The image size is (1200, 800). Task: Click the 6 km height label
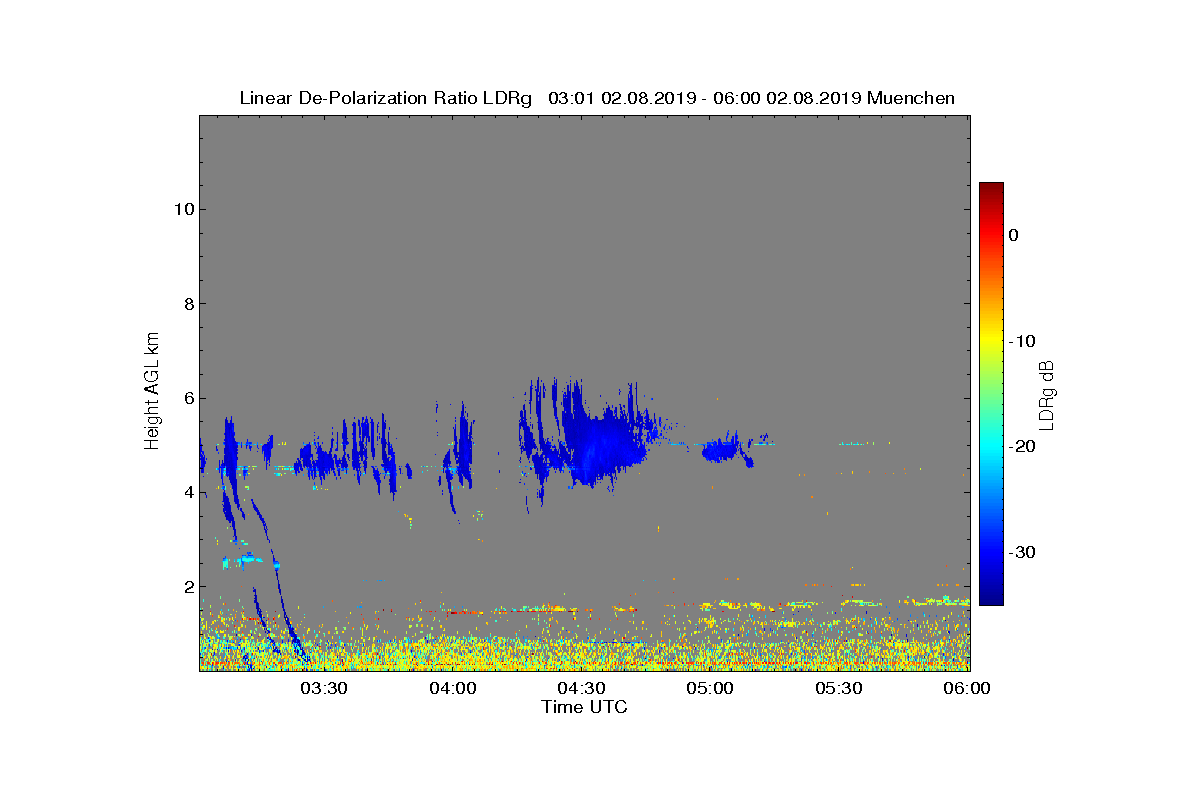(187, 398)
